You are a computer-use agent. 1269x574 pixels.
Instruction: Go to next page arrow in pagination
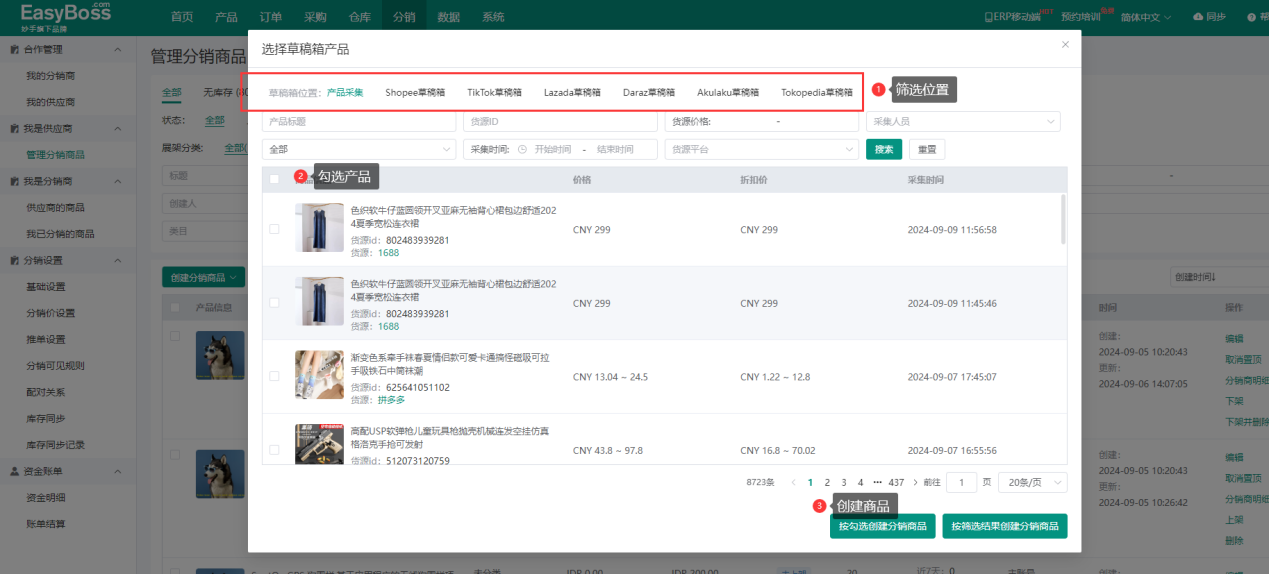point(915,482)
